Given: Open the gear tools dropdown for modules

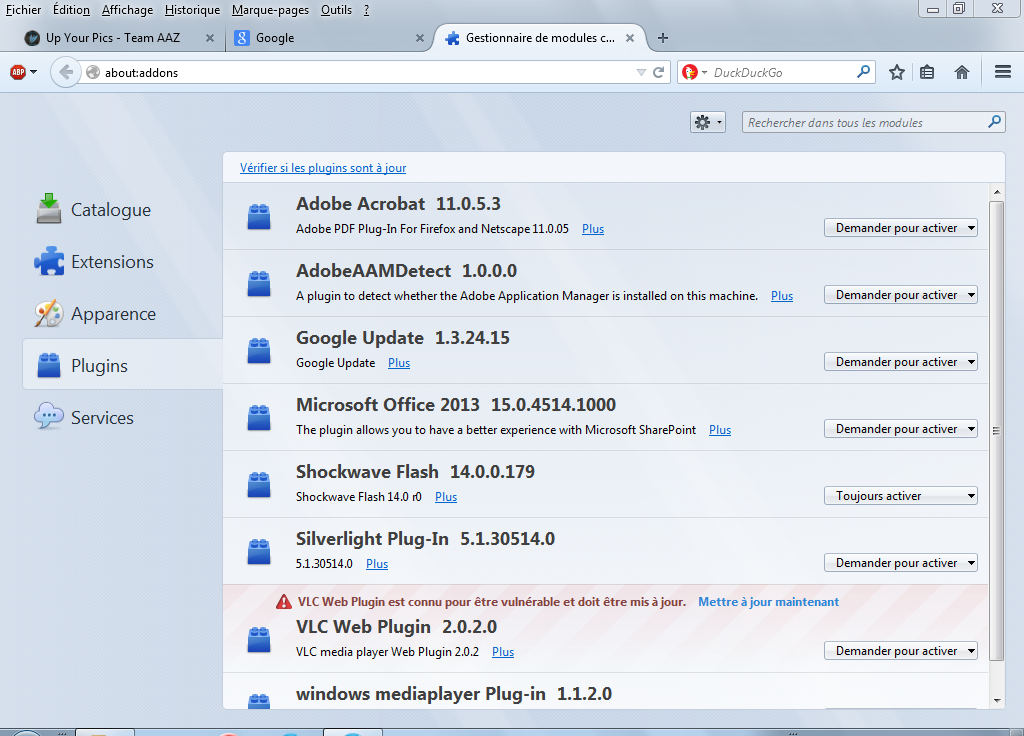Looking at the screenshot, I should (708, 122).
